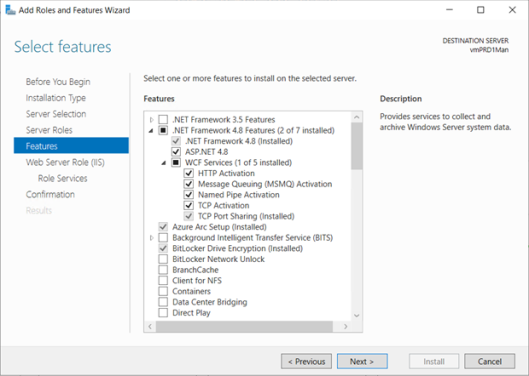Viewport: 529px width, 376px height.
Task: Close the Add Roles and Features Wizard
Action: click(512, 10)
